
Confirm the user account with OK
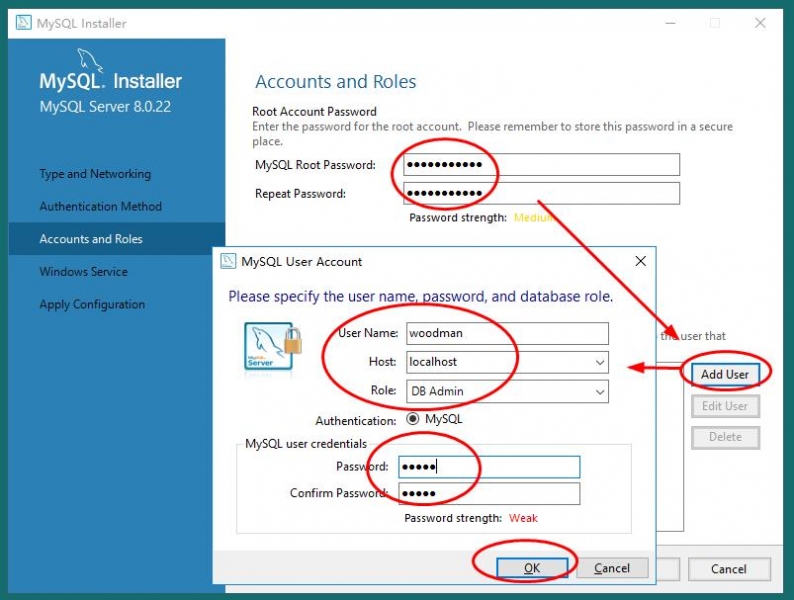point(532,568)
